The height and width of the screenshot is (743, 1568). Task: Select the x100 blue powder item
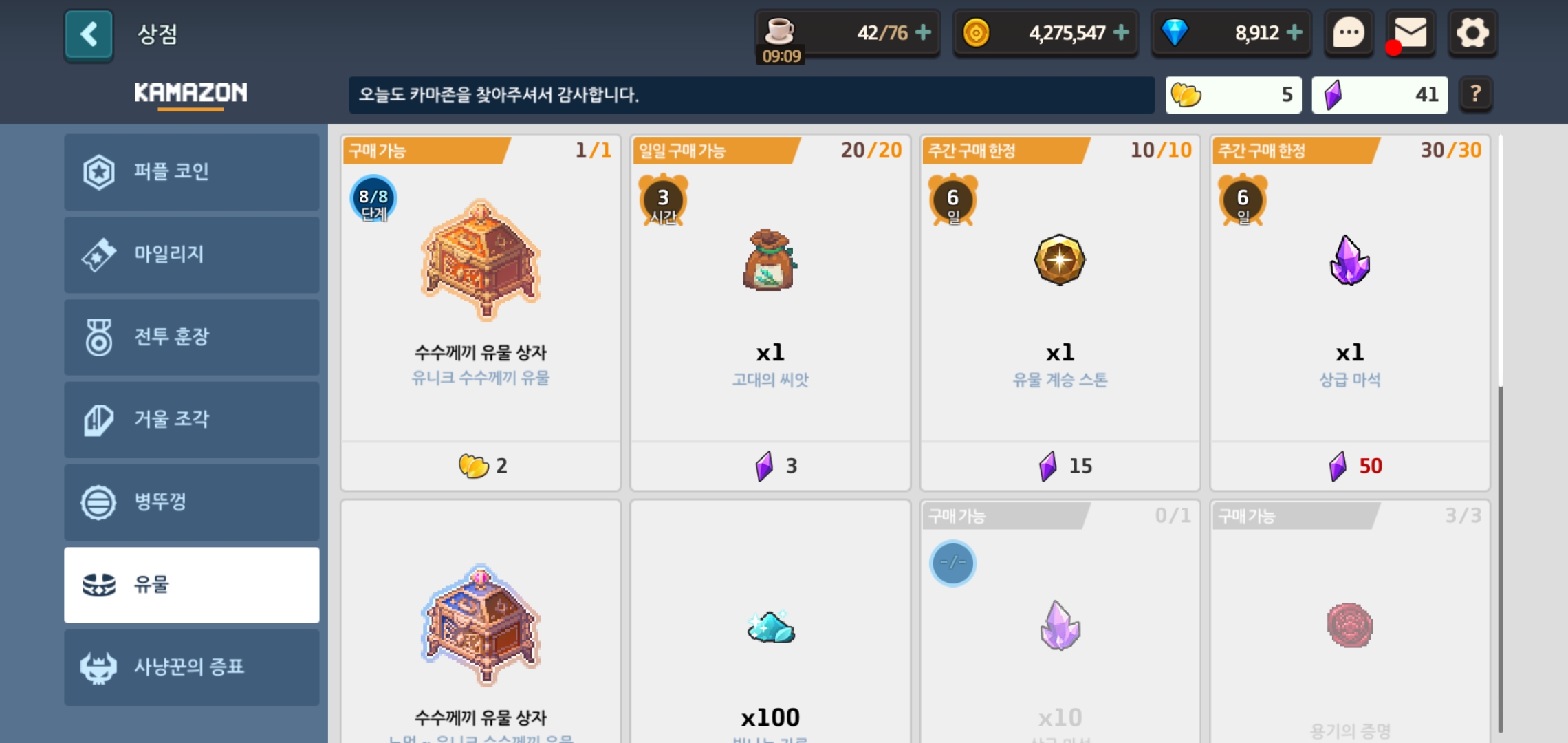[x=770, y=623]
